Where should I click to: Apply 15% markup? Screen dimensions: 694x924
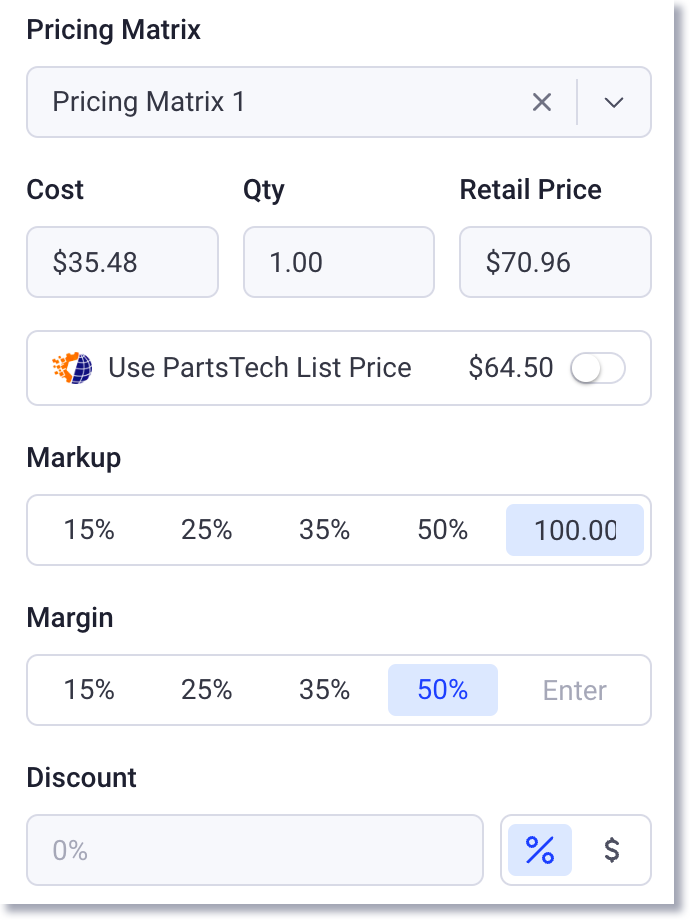90,530
